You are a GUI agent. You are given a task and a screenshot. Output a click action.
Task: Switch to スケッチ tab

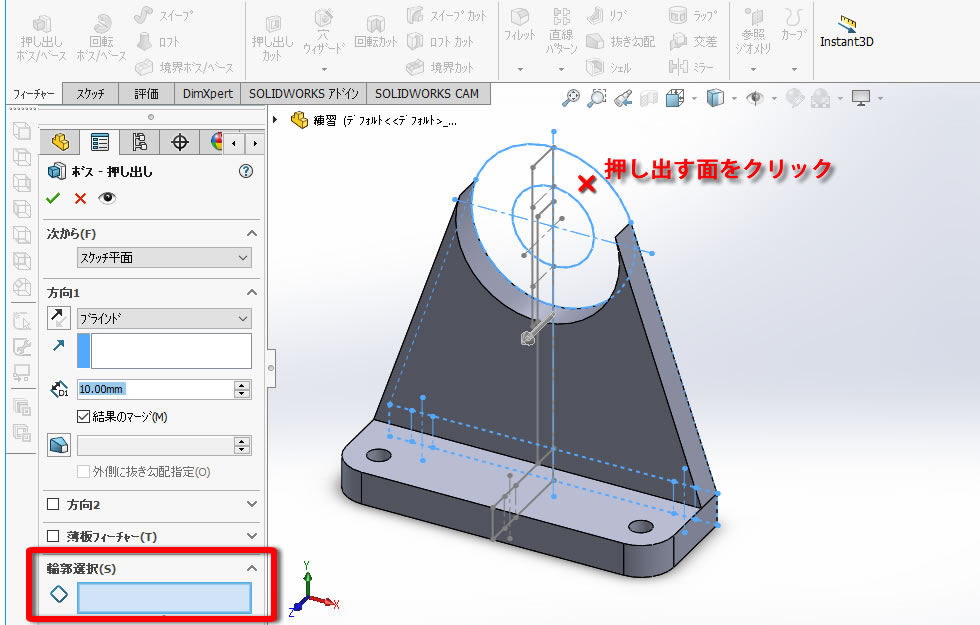pyautogui.click(x=91, y=94)
